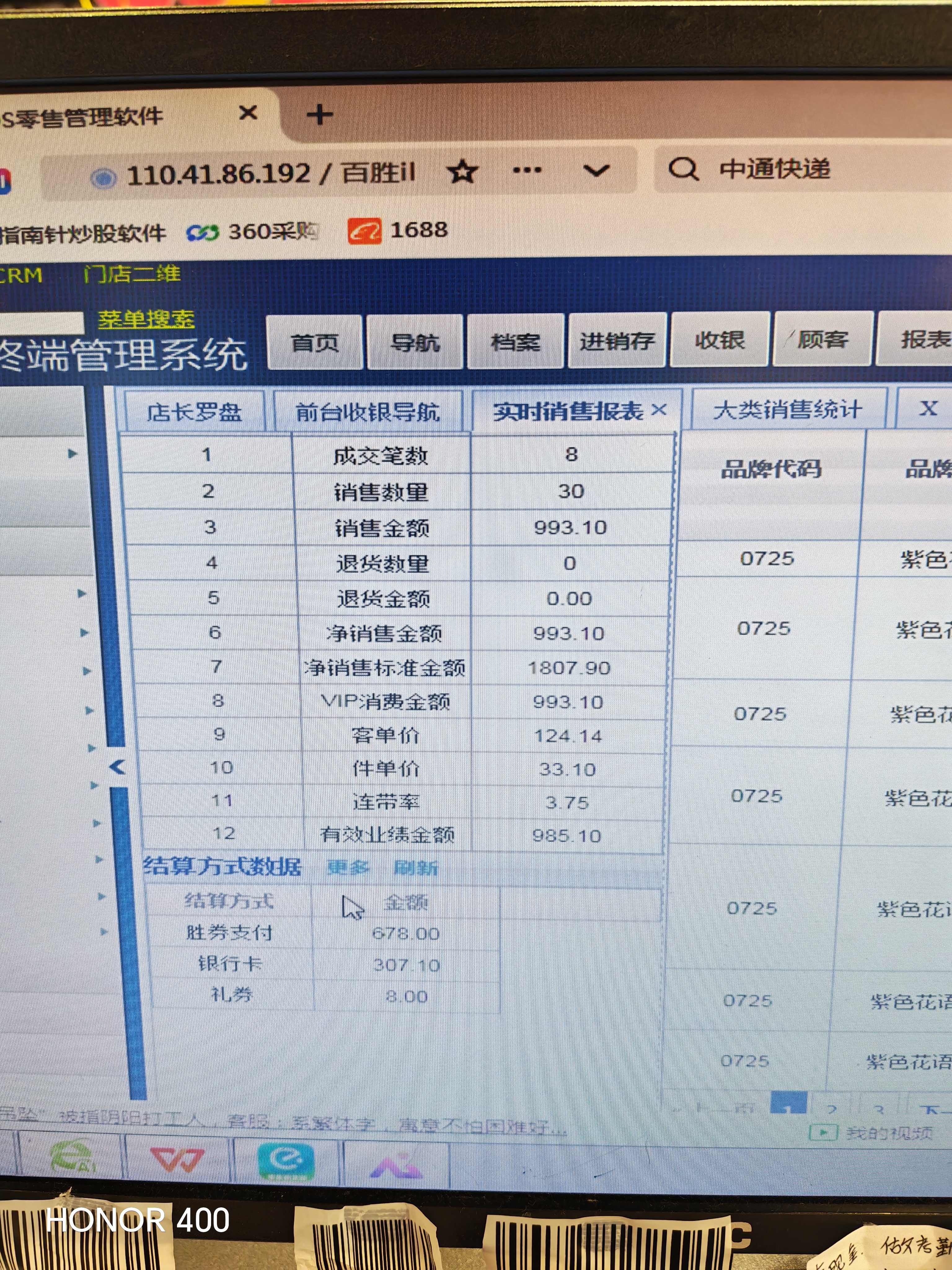Click the 菜单搜索 link

pos(146,319)
